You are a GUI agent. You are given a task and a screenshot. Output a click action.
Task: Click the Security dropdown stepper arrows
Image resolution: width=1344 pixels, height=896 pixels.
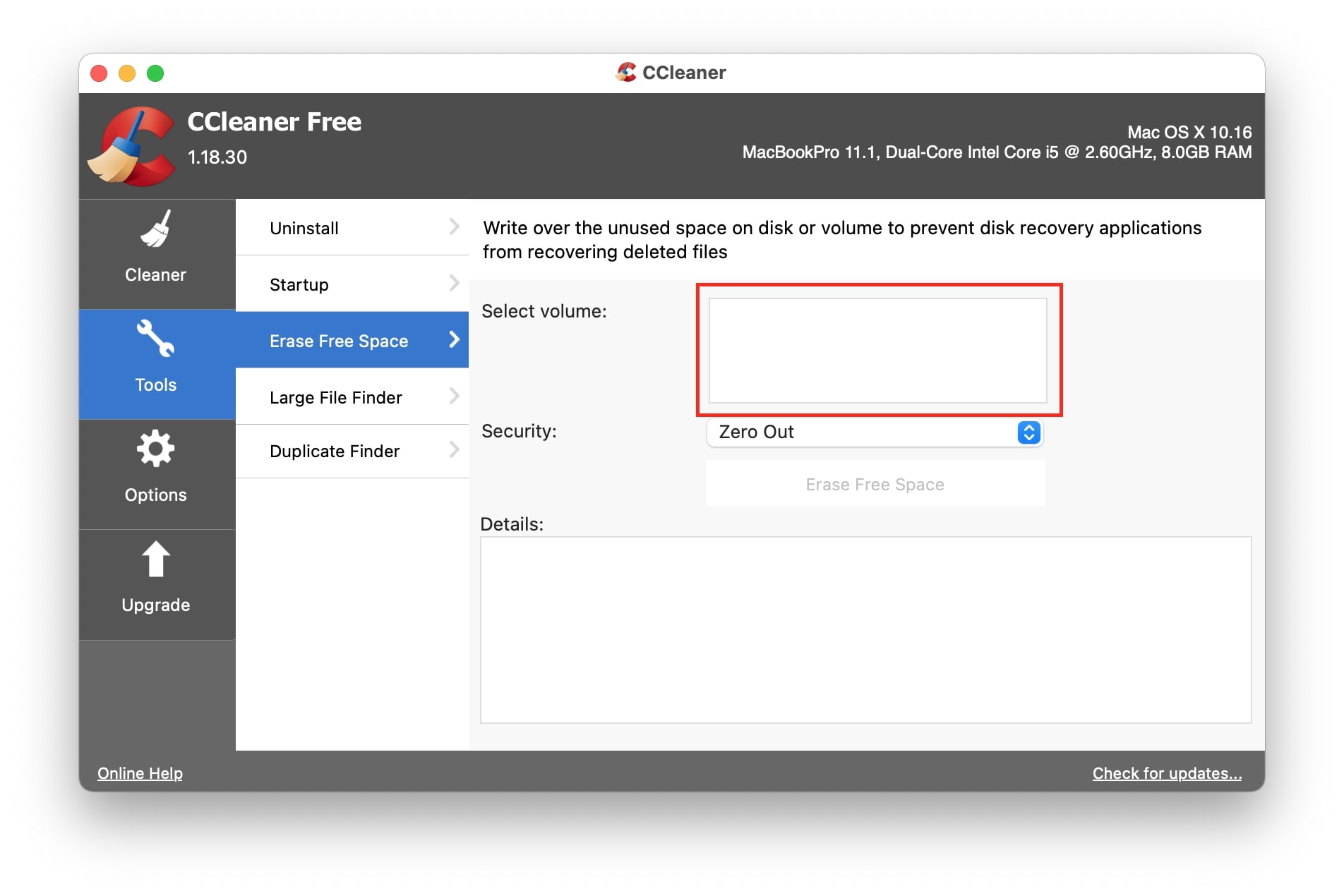pos(1028,432)
